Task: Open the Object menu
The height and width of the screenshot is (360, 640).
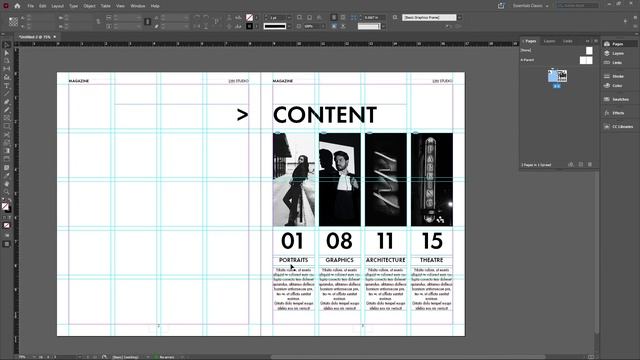Action: pyautogui.click(x=89, y=6)
